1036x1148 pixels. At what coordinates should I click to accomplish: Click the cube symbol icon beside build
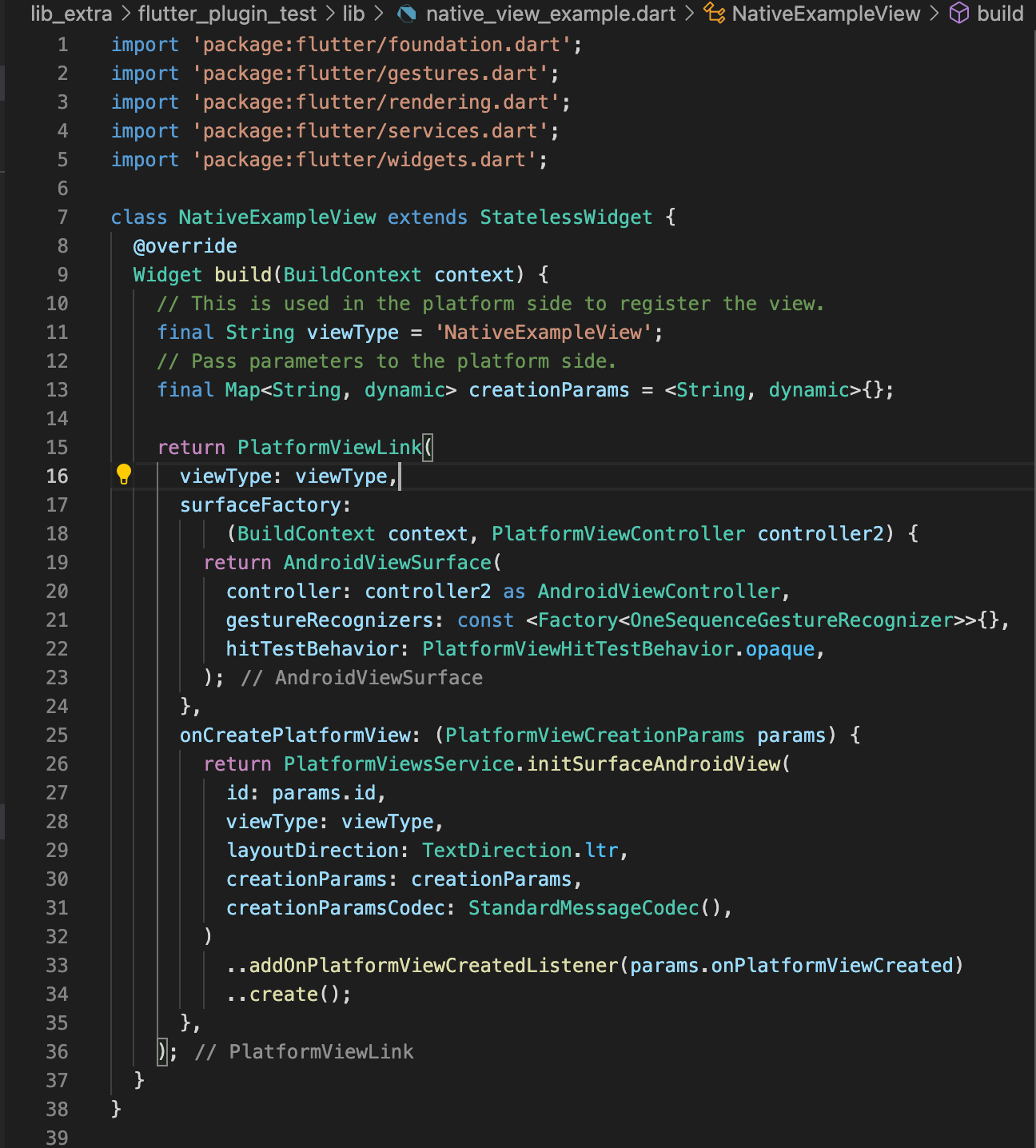coord(958,14)
